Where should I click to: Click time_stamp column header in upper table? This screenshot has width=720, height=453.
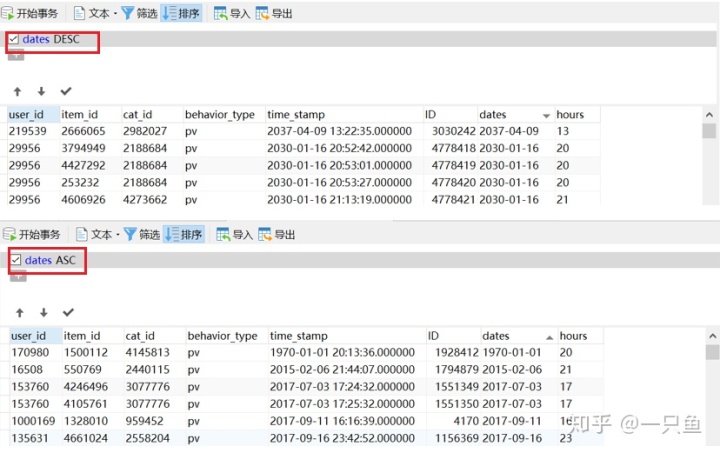[344, 114]
